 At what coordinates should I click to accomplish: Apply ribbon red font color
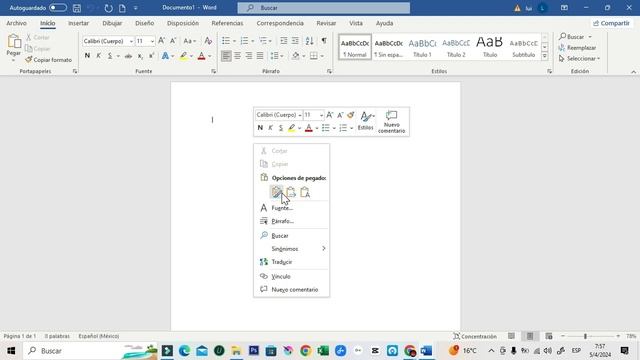(202, 56)
